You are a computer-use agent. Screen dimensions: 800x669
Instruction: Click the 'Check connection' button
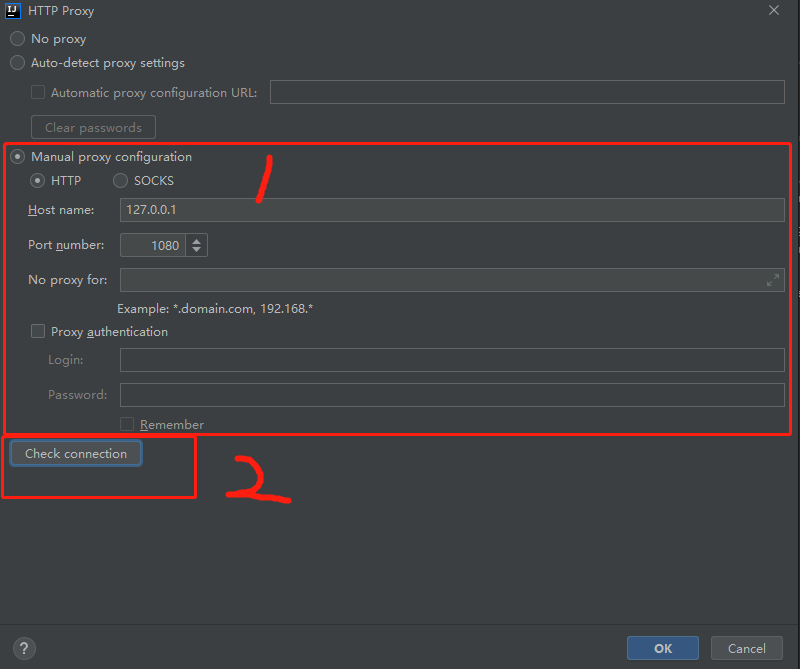(75, 453)
